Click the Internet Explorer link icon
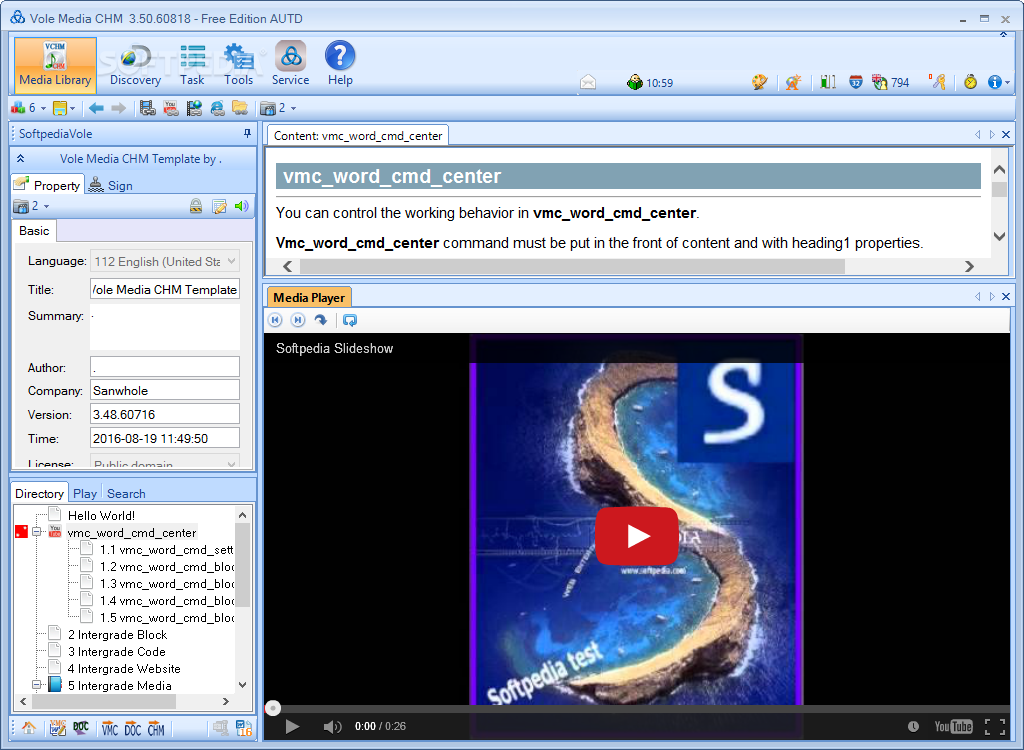 [217, 108]
